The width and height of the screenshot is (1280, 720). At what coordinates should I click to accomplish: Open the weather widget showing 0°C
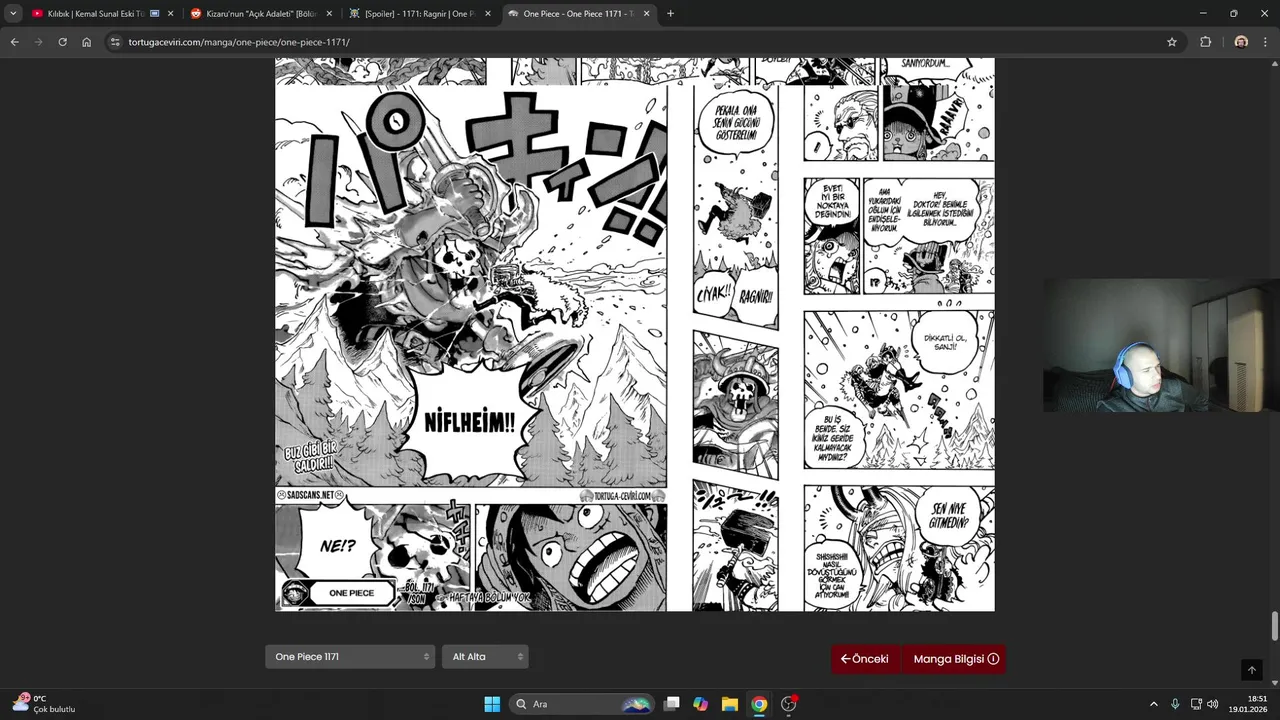[x=44, y=704]
